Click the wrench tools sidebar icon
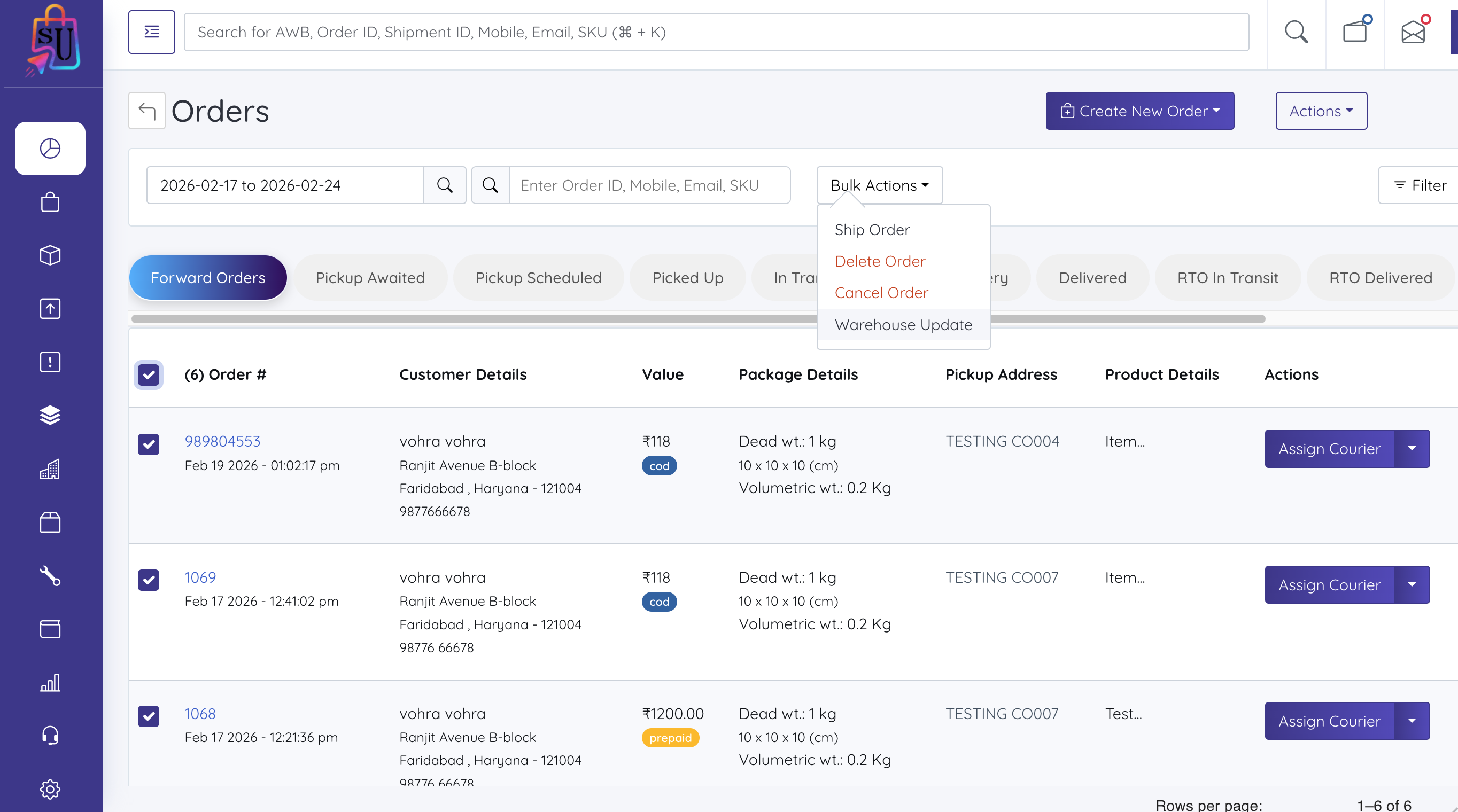The height and width of the screenshot is (812, 1458). point(50,575)
